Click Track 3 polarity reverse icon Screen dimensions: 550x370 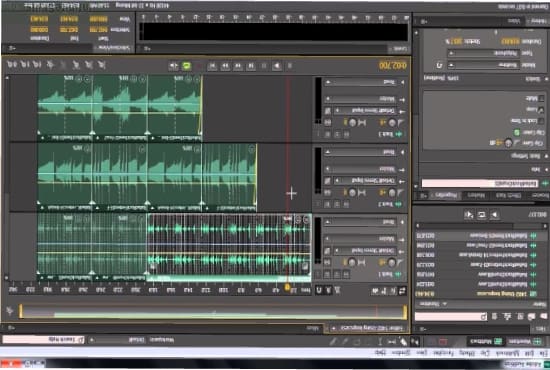coord(328,111)
